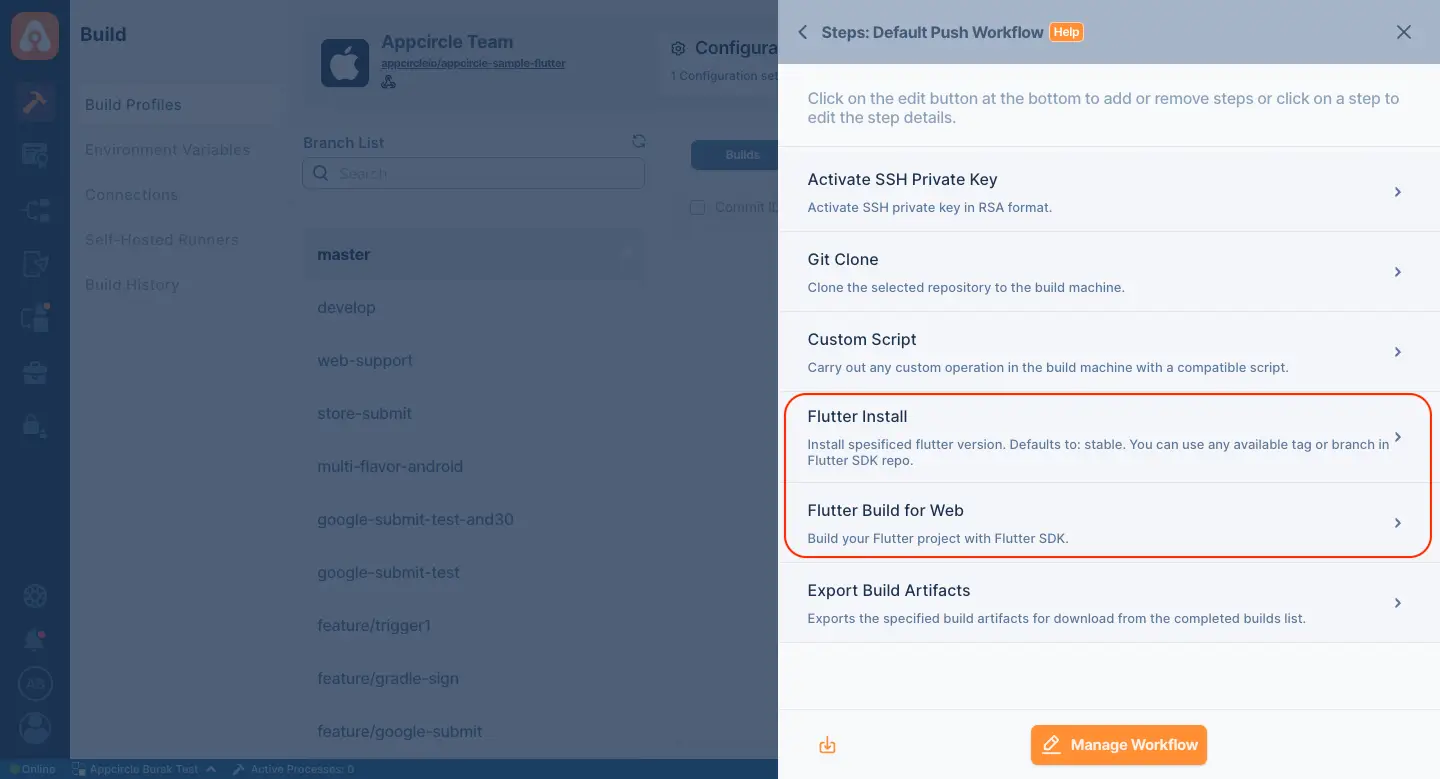The height and width of the screenshot is (779, 1440).
Task: Click the Configuration gear icon
Action: pyautogui.click(x=678, y=48)
